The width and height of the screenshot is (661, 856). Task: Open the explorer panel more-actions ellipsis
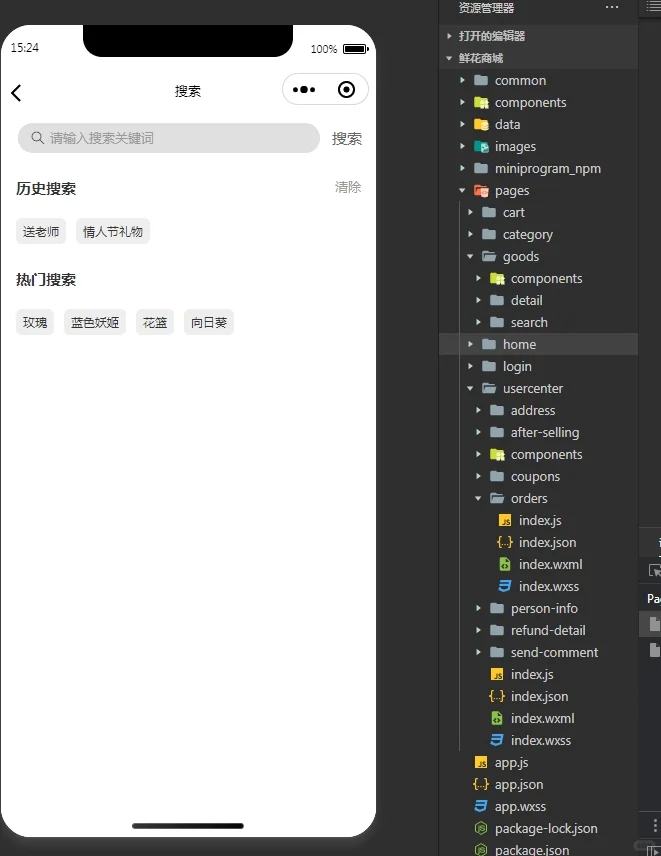[x=612, y=7]
